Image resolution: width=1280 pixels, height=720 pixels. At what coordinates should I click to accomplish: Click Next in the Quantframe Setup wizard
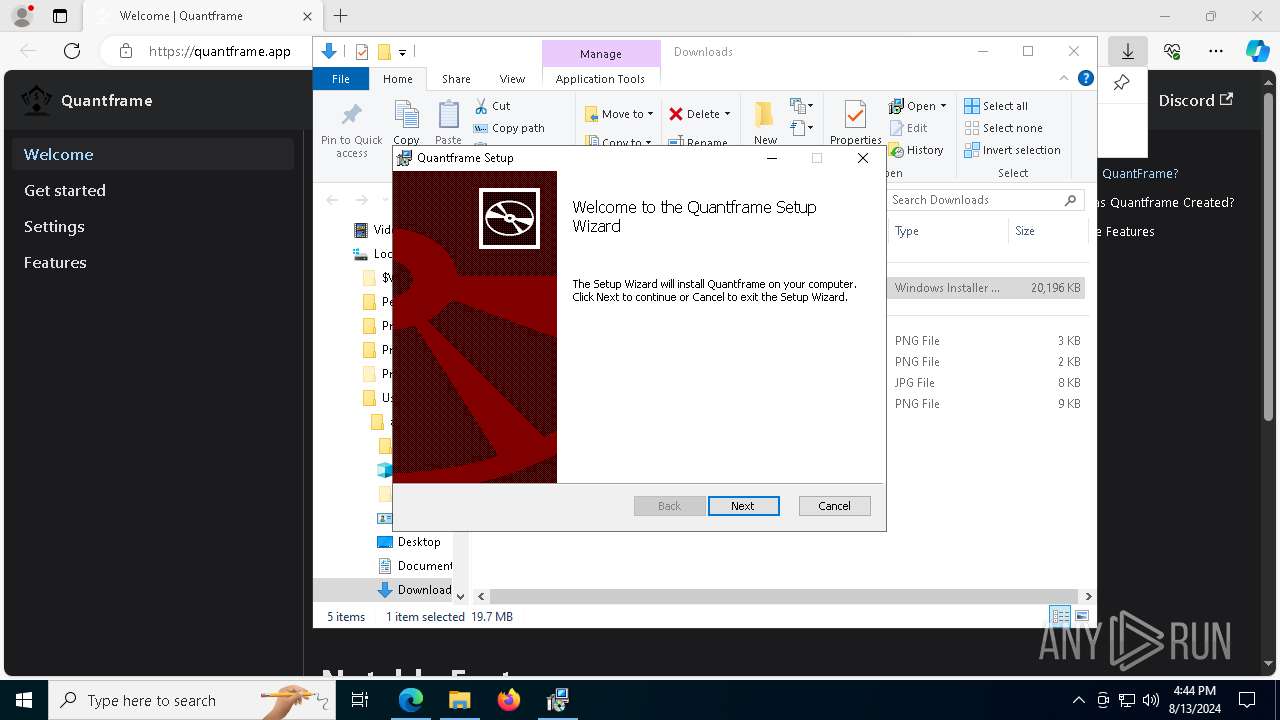tap(743, 506)
